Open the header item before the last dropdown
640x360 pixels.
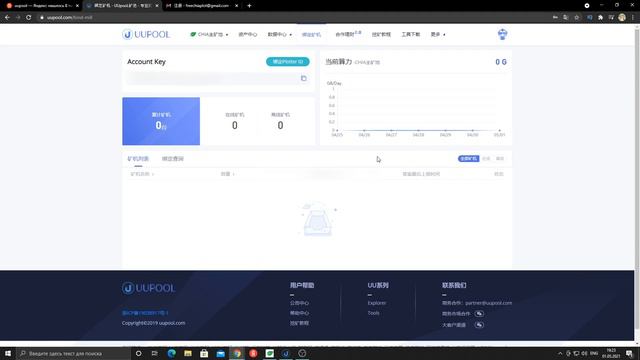point(410,34)
